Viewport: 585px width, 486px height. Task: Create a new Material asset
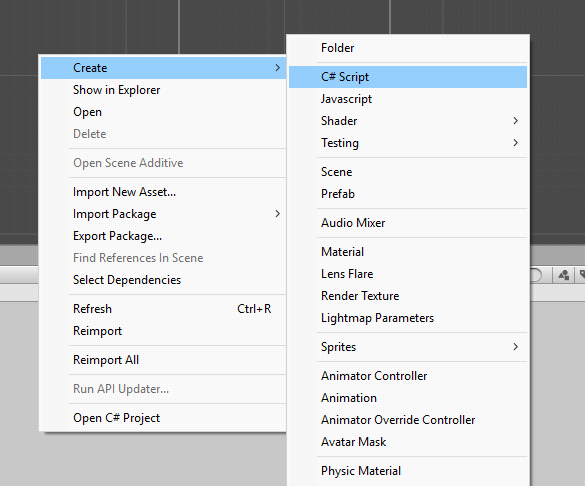pos(408,252)
